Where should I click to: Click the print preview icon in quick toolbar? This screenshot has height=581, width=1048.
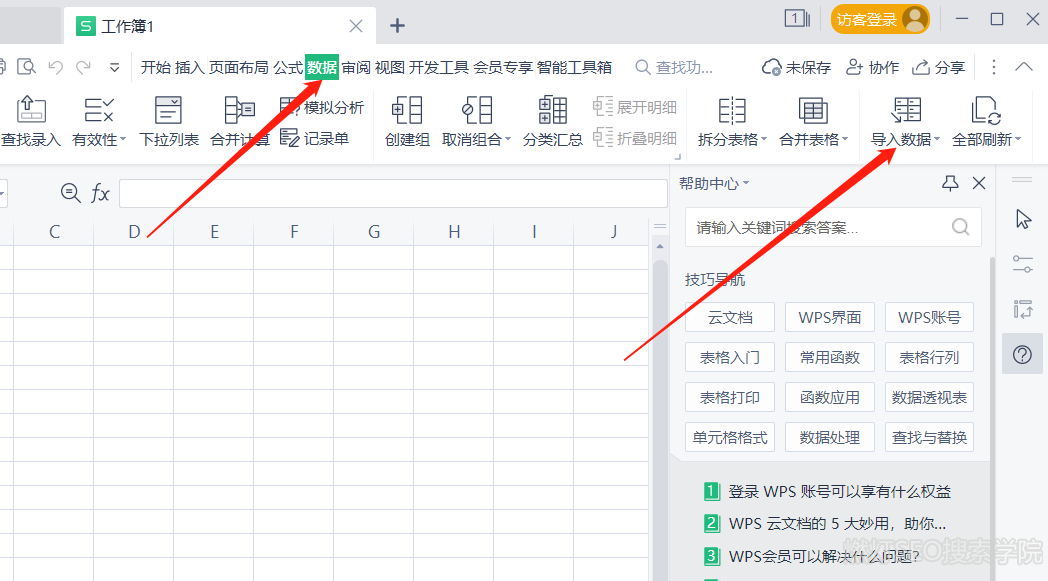pos(26,67)
